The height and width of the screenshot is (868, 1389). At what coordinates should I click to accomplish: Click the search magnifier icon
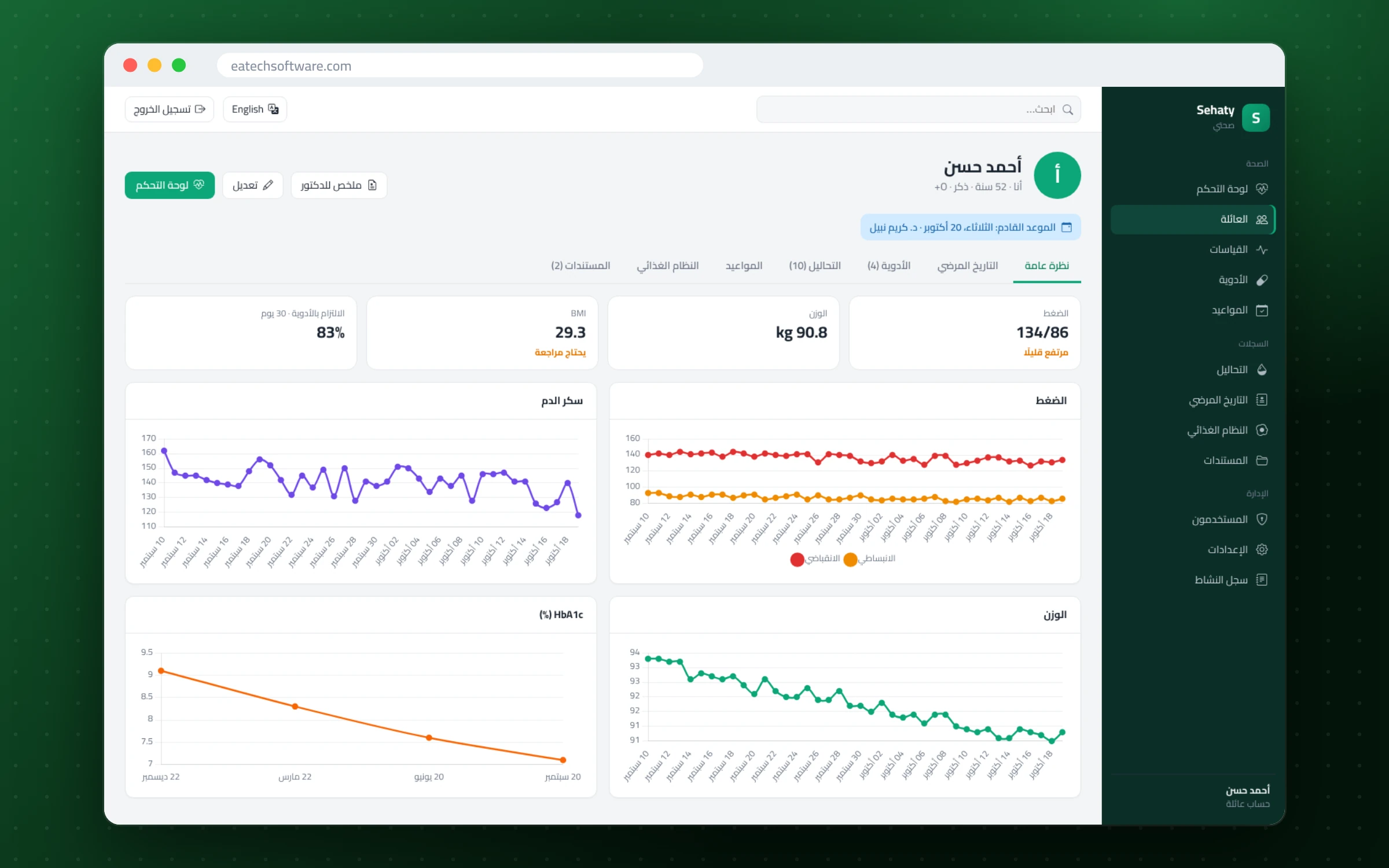[x=1068, y=110]
